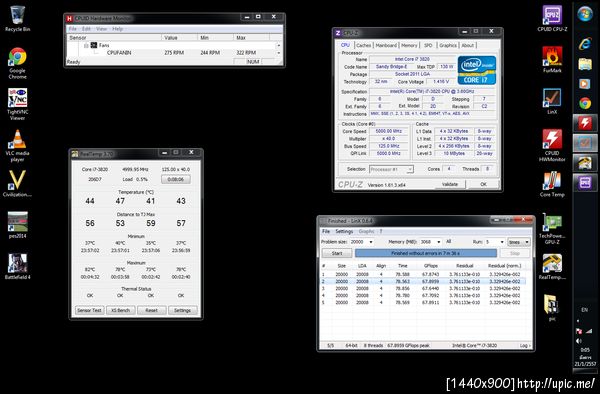Open the Processor #1 selection dropdown in CPU-Z
This screenshot has width=600, height=394.
(x=391, y=169)
